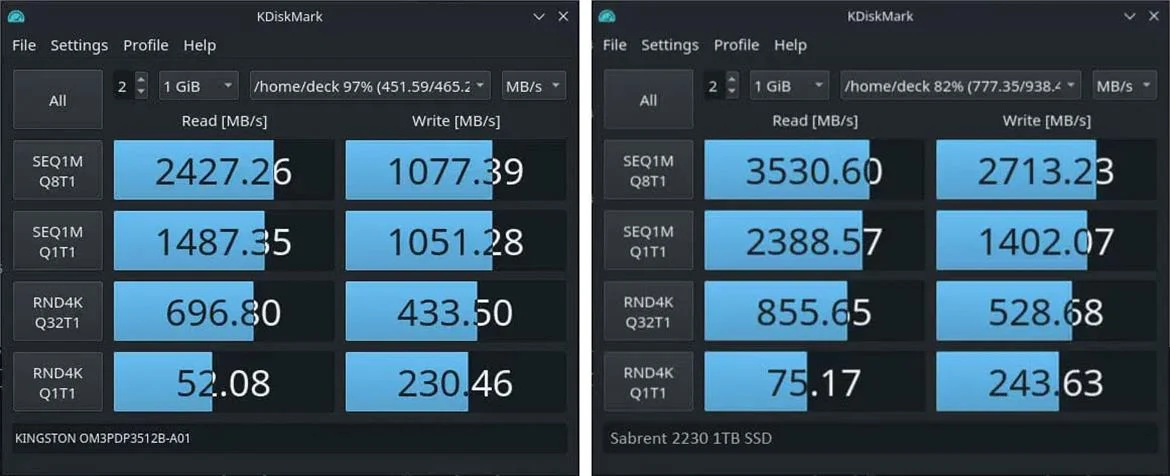Expand the 1 GiB size dropdown in the Kingston window

tap(198, 86)
